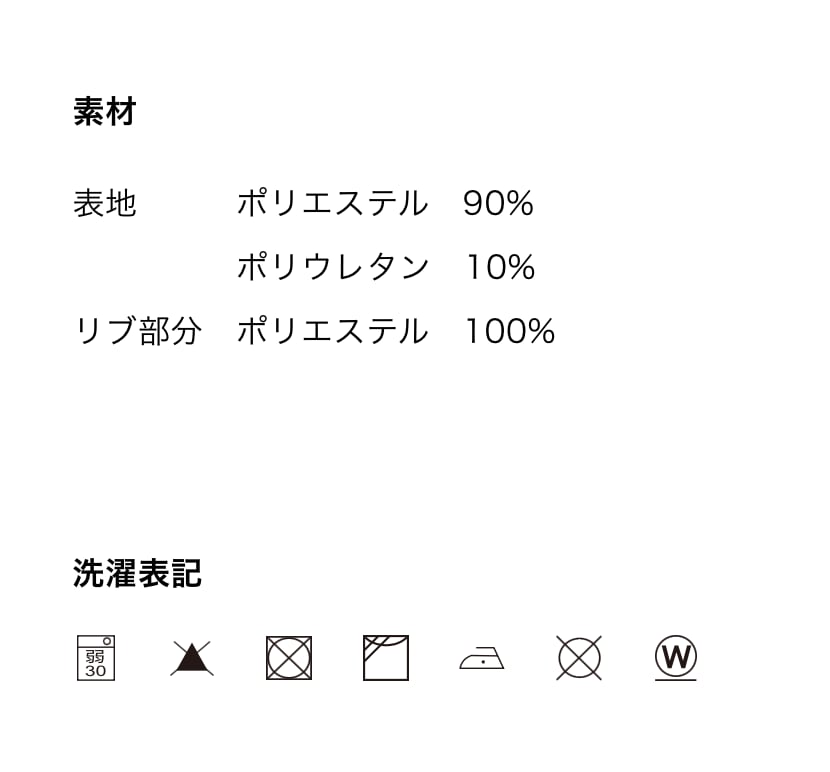830x772 pixels.
Task: Click the ポリウレタン text
Action: pos(333,267)
